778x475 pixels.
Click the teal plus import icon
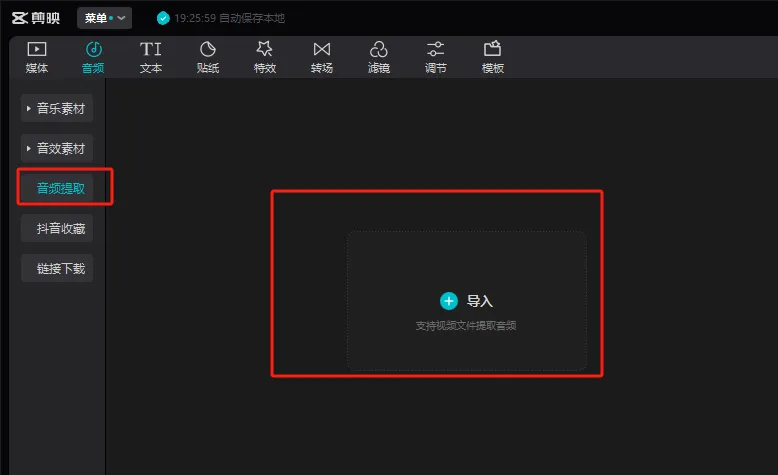click(x=449, y=301)
